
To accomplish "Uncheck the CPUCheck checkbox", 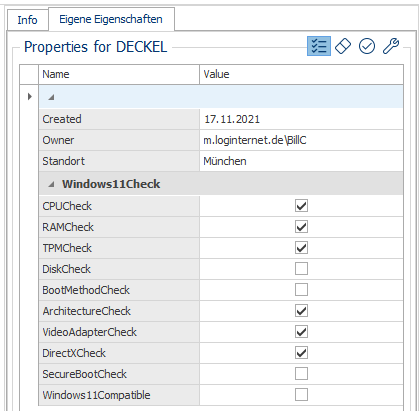I will (301, 206).
